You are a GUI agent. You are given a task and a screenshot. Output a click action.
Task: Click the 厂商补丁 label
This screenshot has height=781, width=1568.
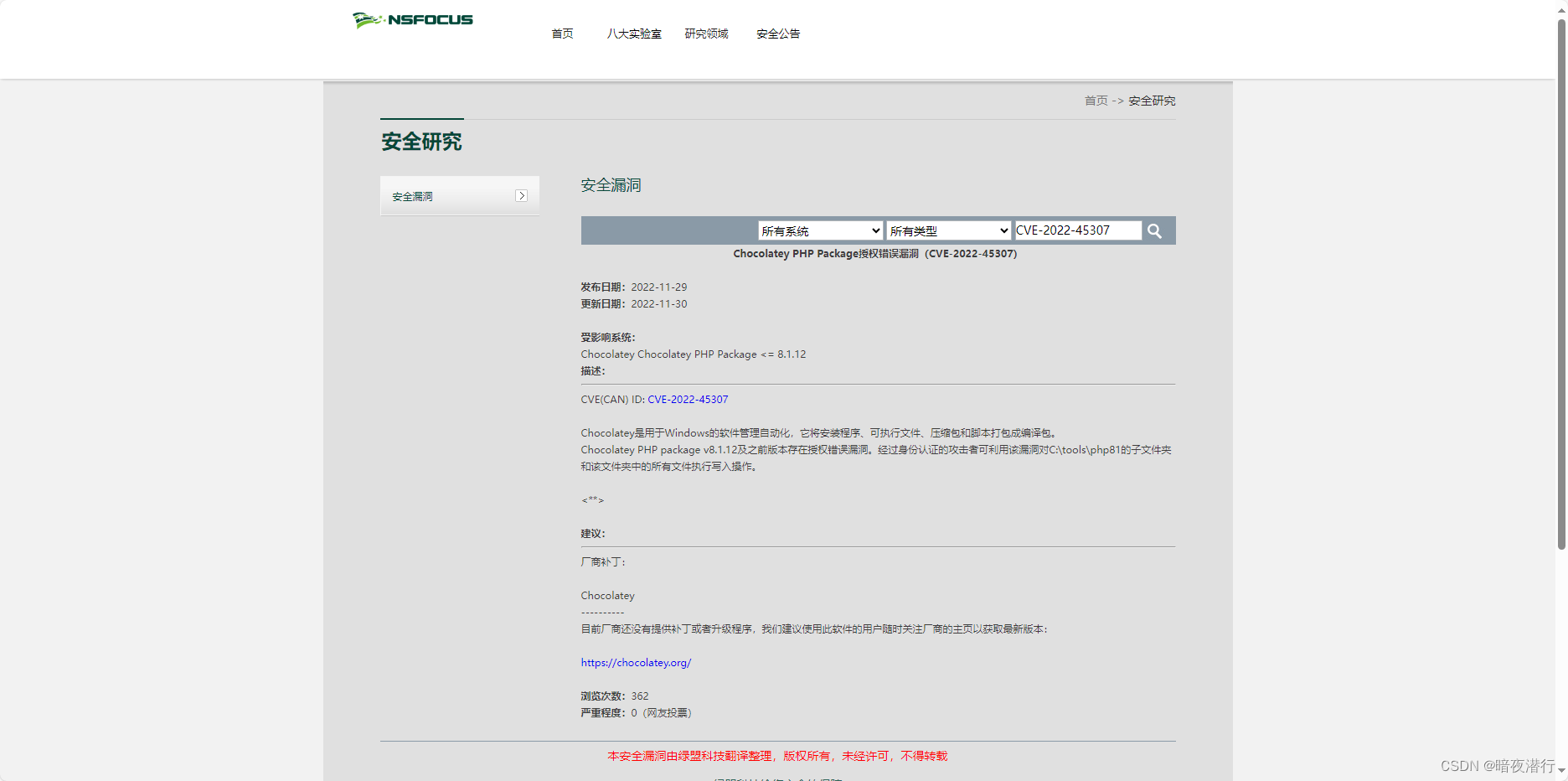pos(603,562)
